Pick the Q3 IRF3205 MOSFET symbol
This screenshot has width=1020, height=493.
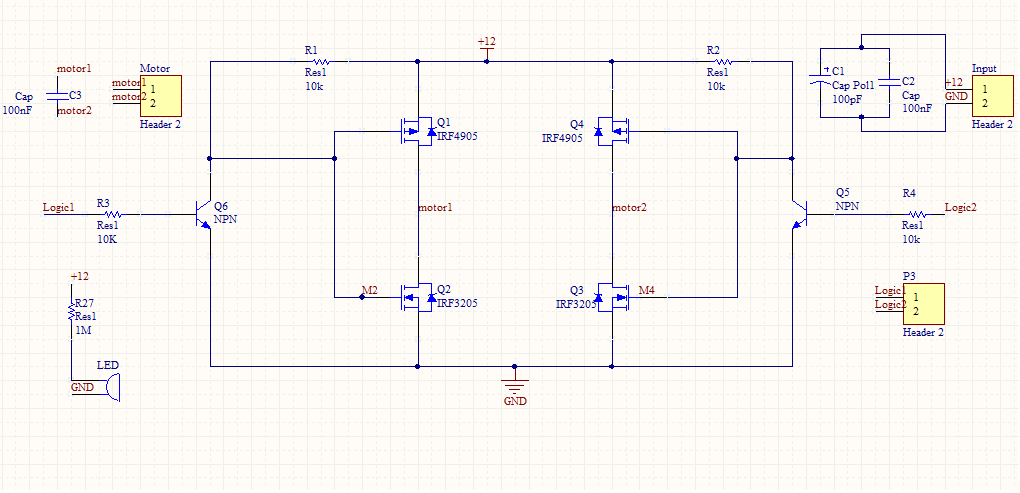(613, 297)
